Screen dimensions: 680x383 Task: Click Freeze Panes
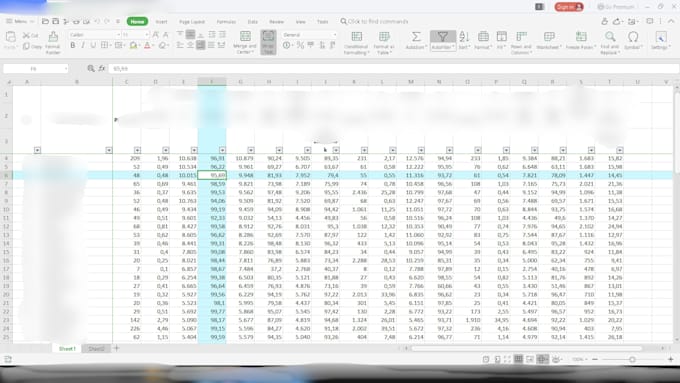pyautogui.click(x=581, y=40)
